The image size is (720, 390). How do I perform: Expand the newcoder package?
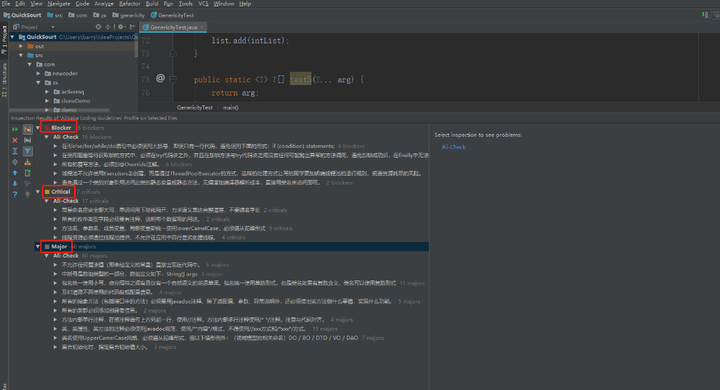(39, 73)
